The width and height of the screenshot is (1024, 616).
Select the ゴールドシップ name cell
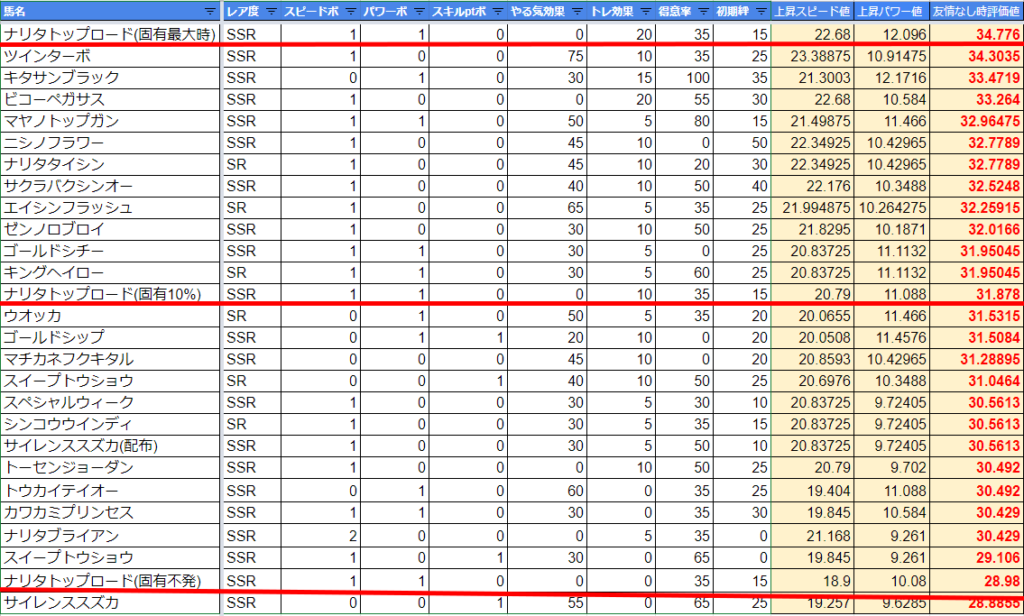[x=110, y=337]
